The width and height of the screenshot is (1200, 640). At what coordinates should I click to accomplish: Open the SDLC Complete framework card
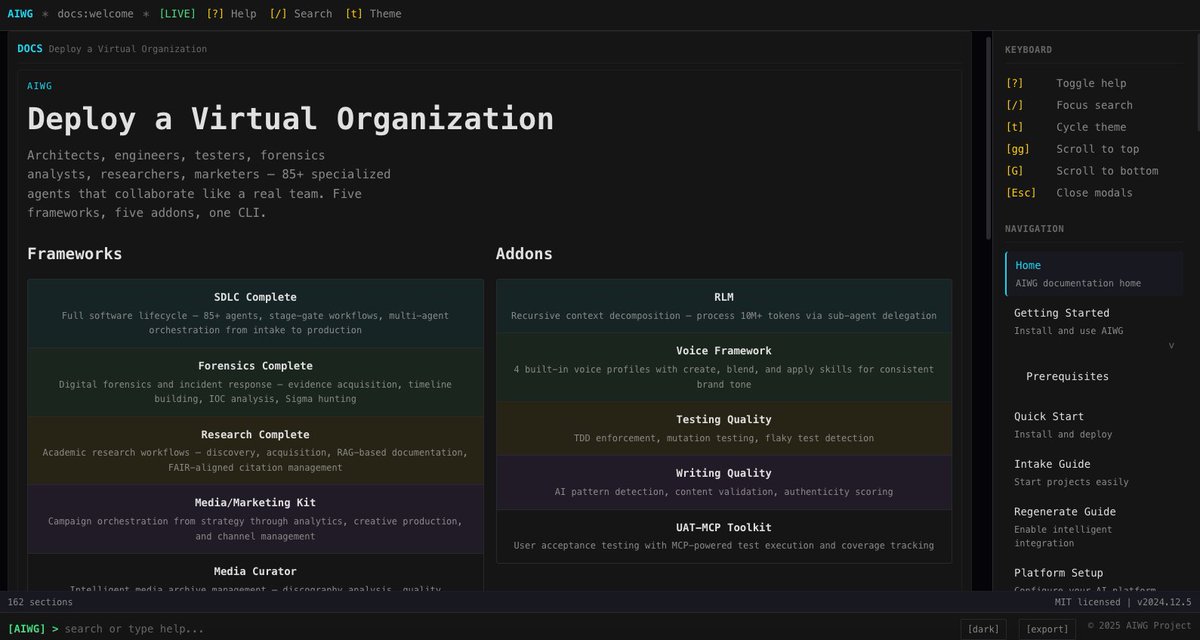click(255, 313)
